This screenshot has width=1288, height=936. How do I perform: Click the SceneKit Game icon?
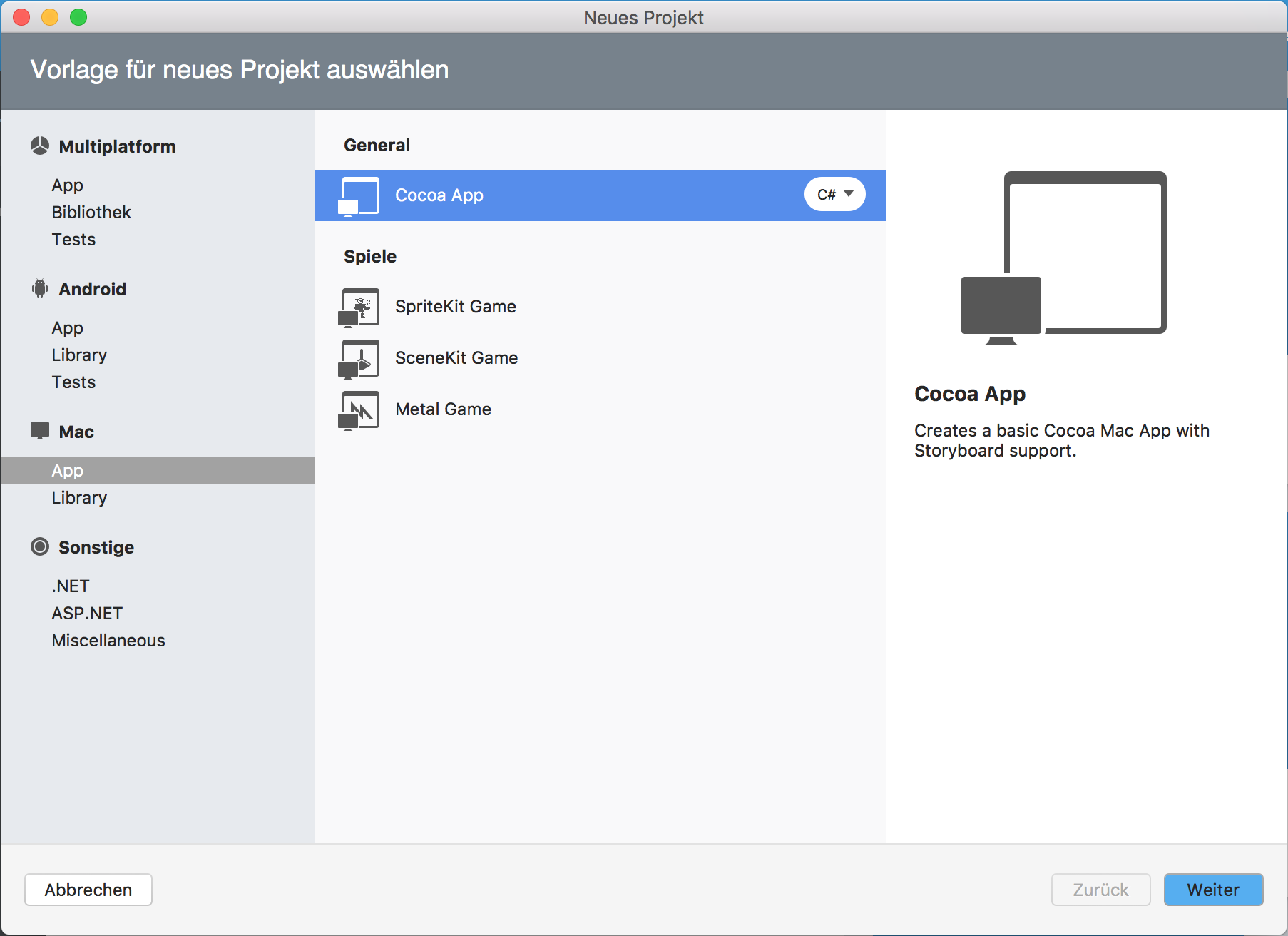[359, 358]
